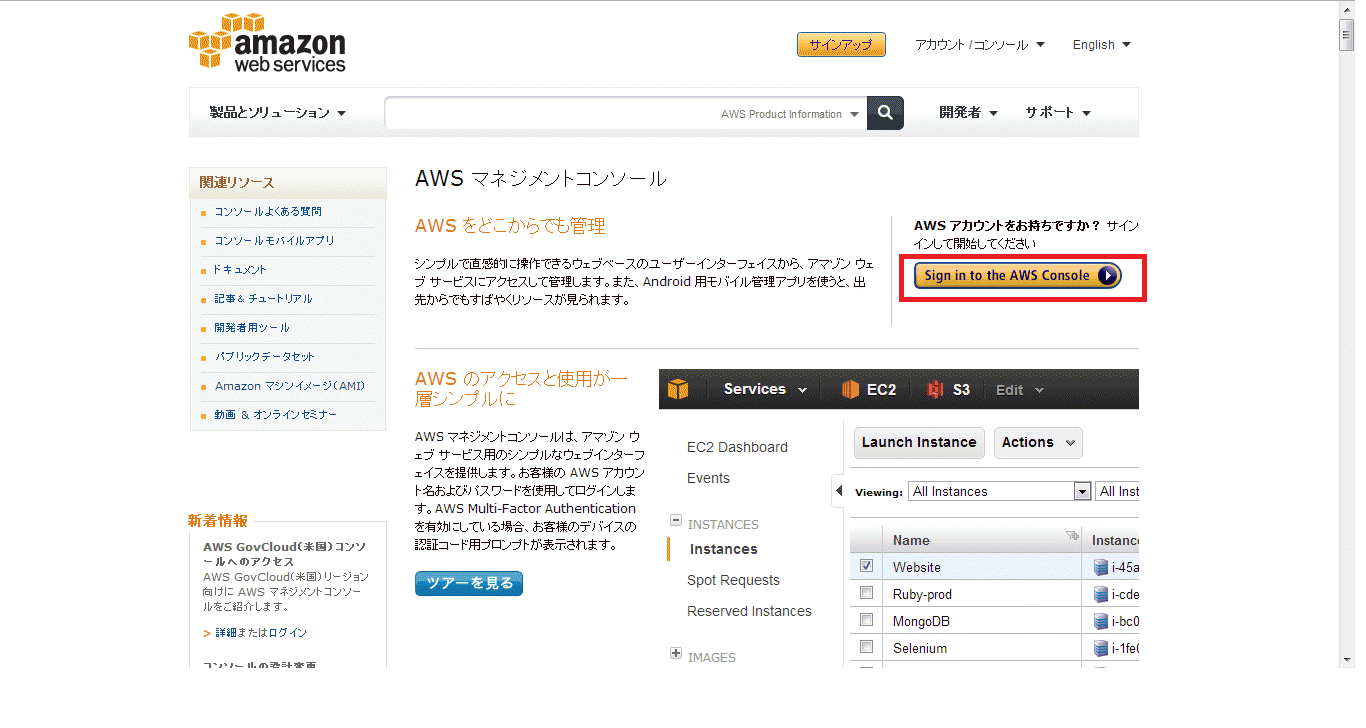This screenshot has width=1366, height=728.
Task: Open the Services dropdown in console
Action: 765,389
